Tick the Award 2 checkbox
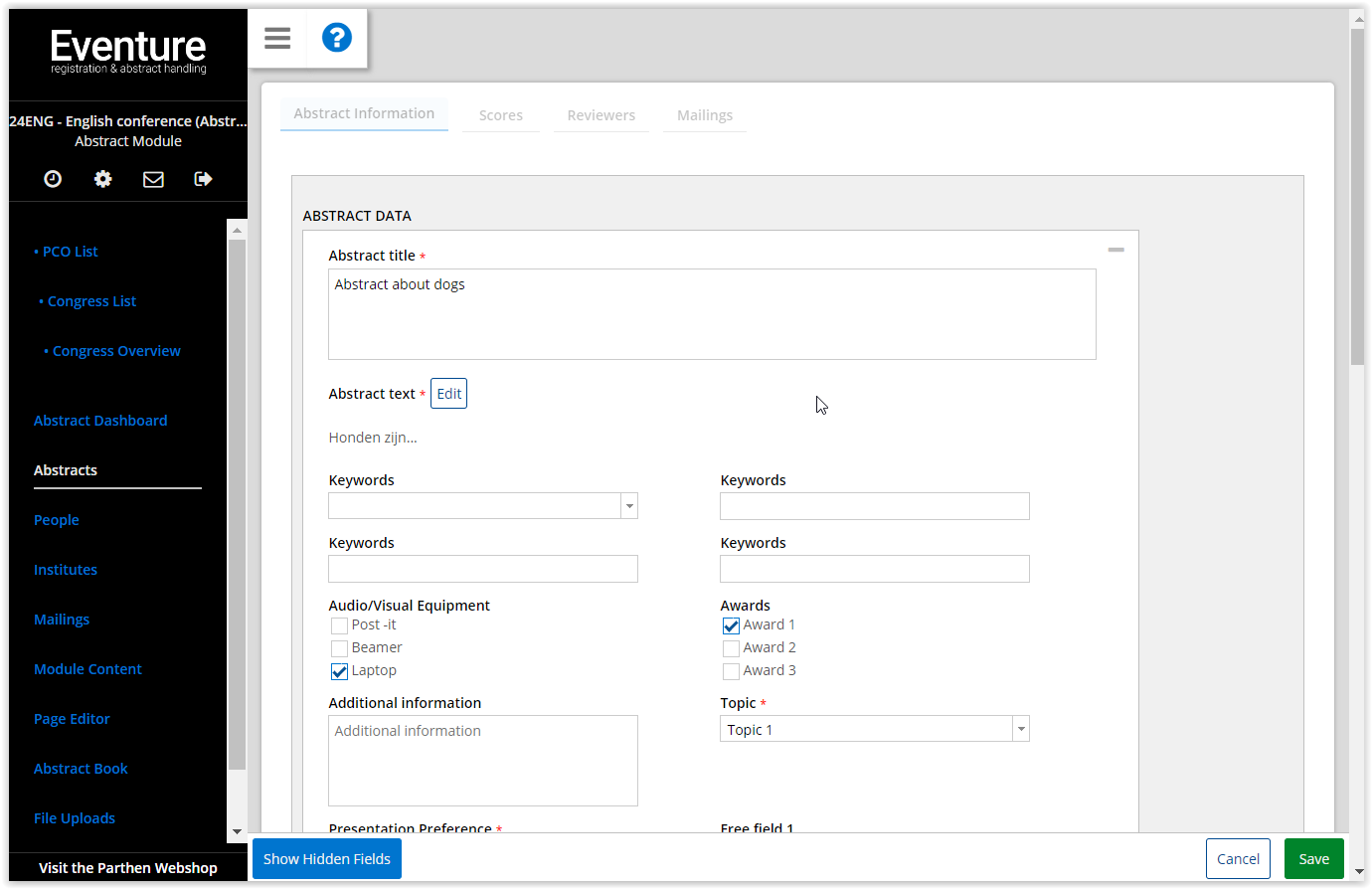Screen dimensions: 1372x889 pos(731,648)
